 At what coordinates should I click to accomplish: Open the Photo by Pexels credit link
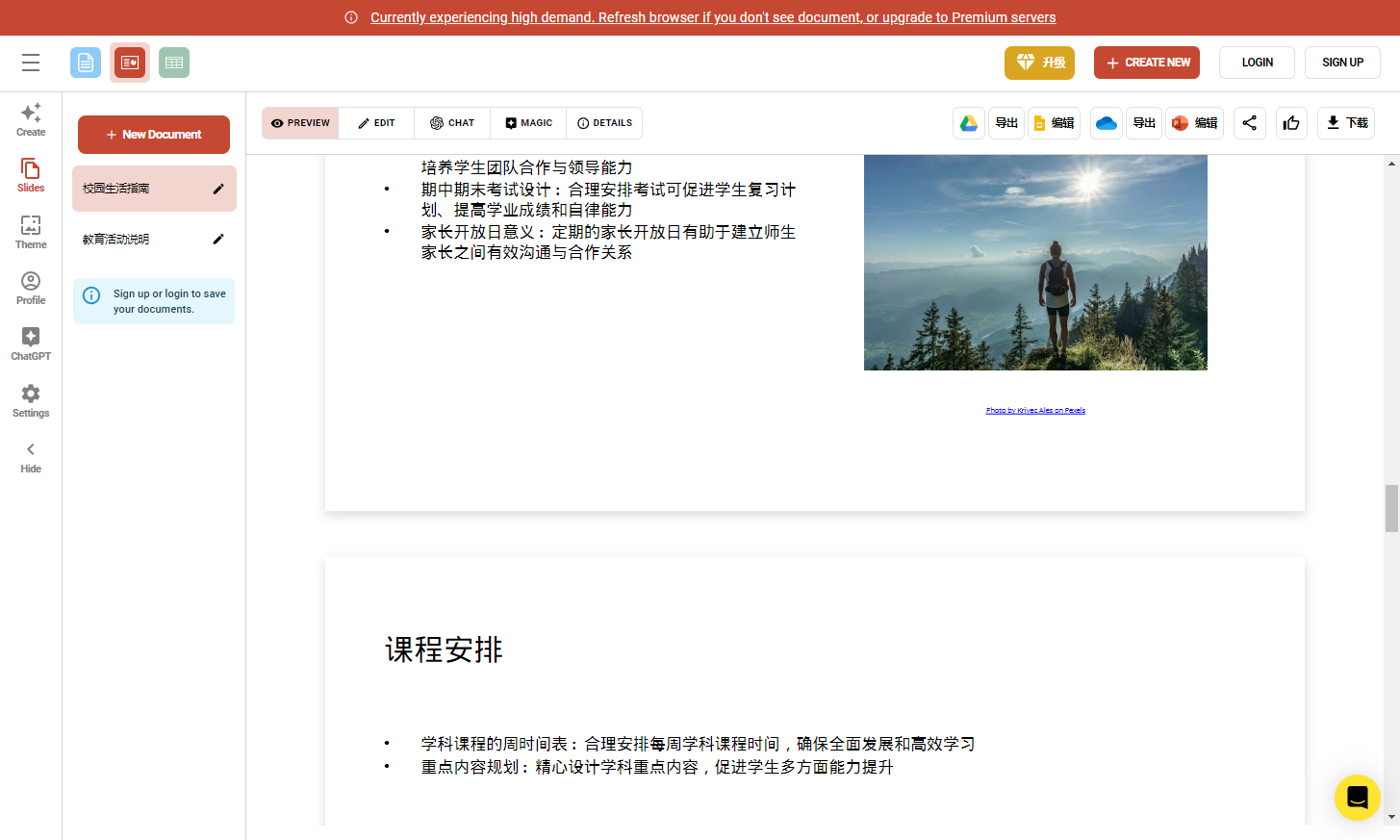1035,411
